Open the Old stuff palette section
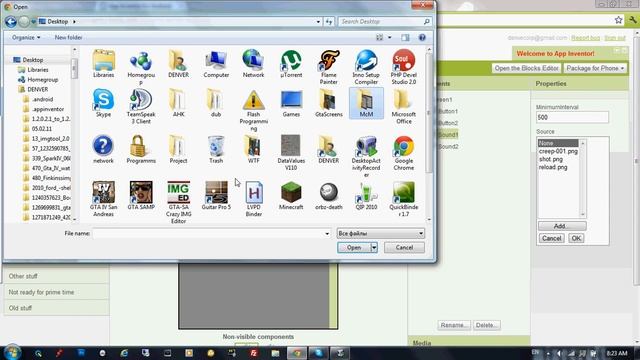 [x=56, y=308]
